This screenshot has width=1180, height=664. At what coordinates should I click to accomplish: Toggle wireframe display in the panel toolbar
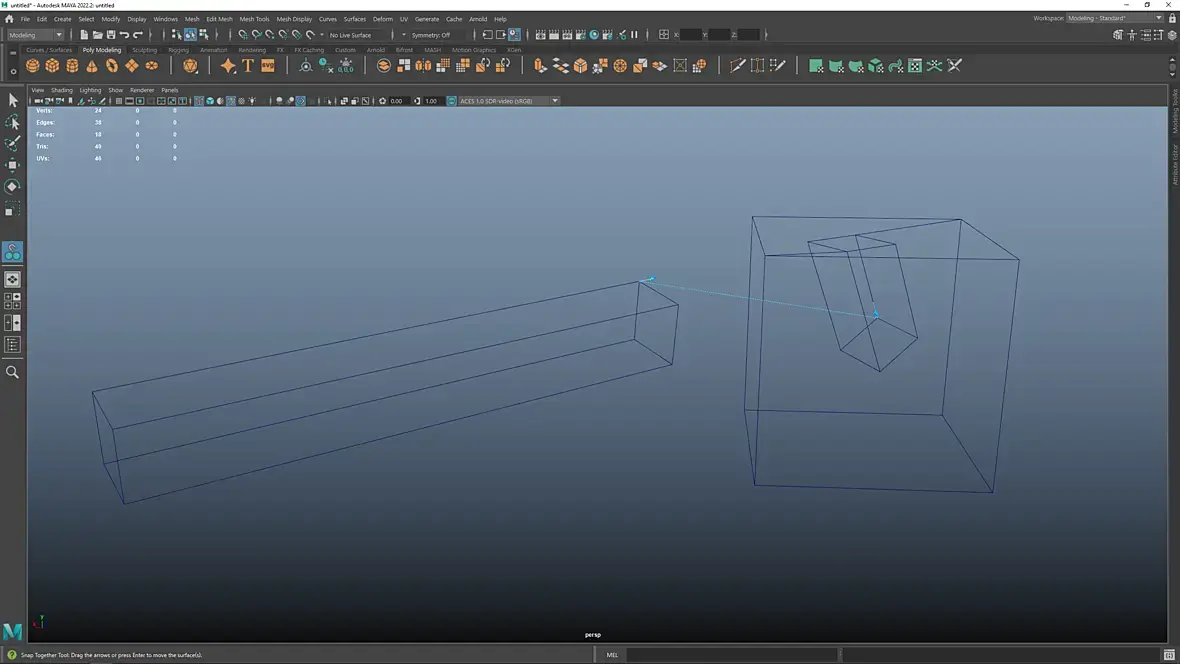tap(198, 101)
